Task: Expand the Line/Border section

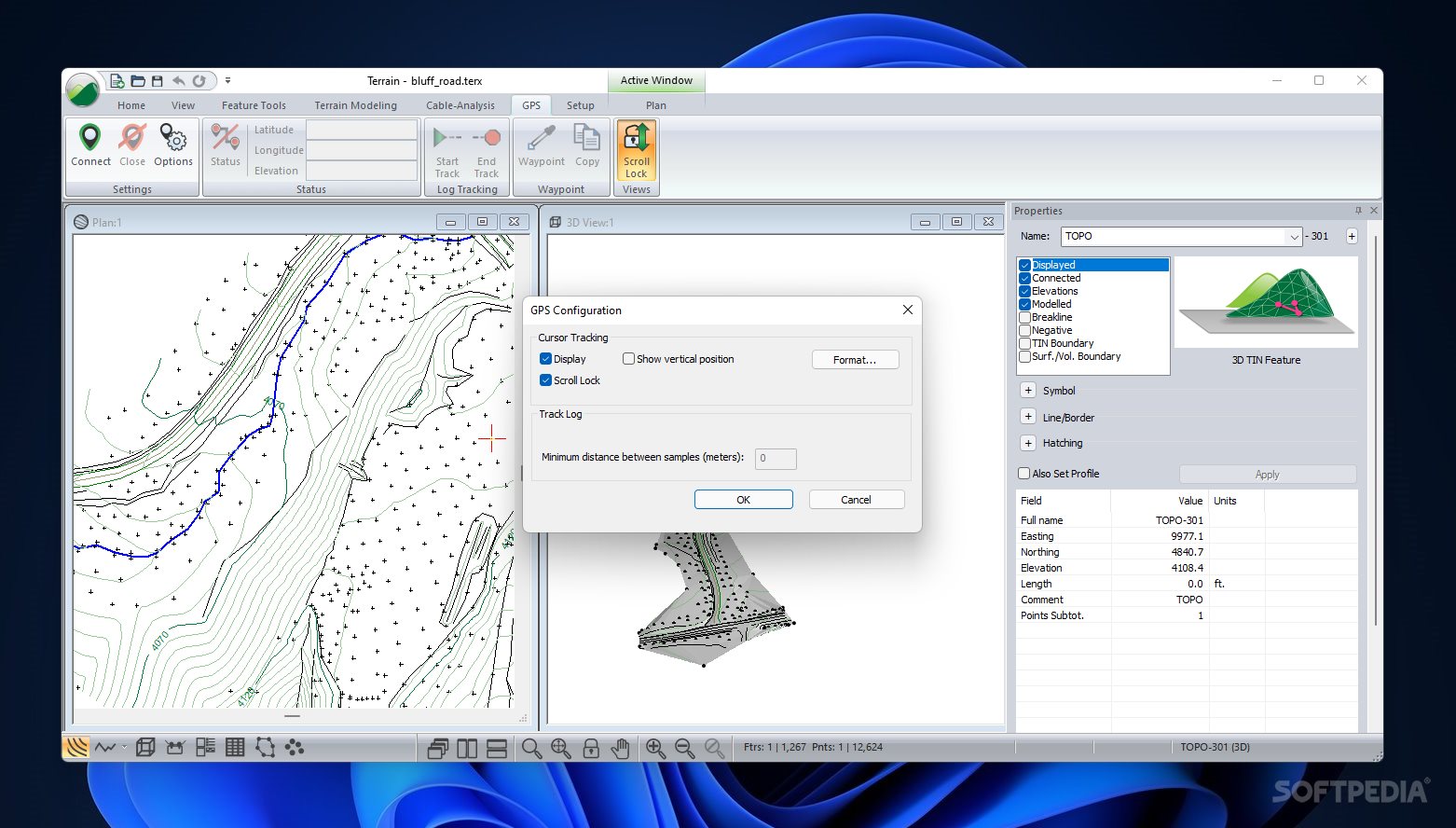Action: coord(1028,416)
